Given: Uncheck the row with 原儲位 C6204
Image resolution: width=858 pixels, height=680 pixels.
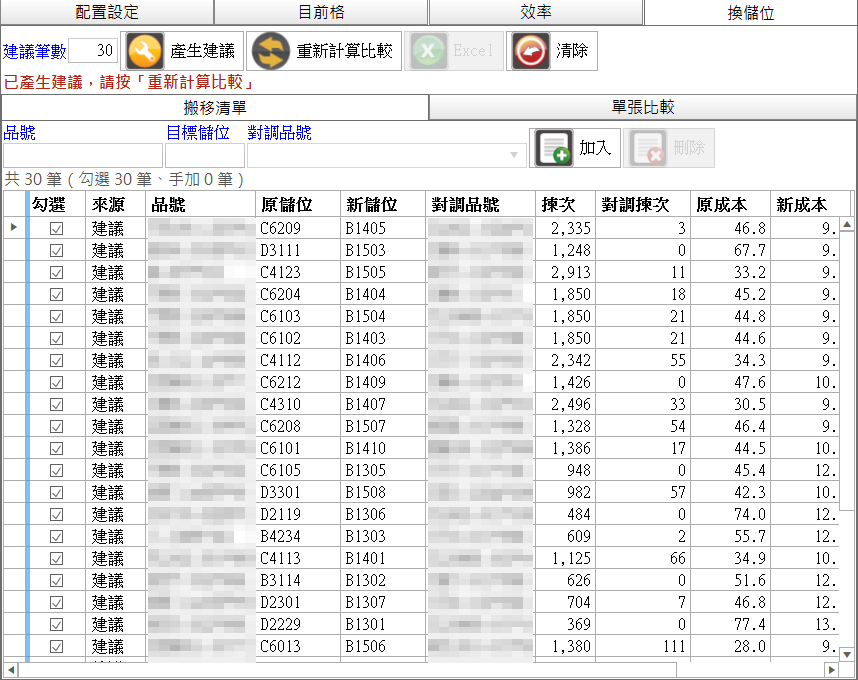Looking at the screenshot, I should [56, 294].
